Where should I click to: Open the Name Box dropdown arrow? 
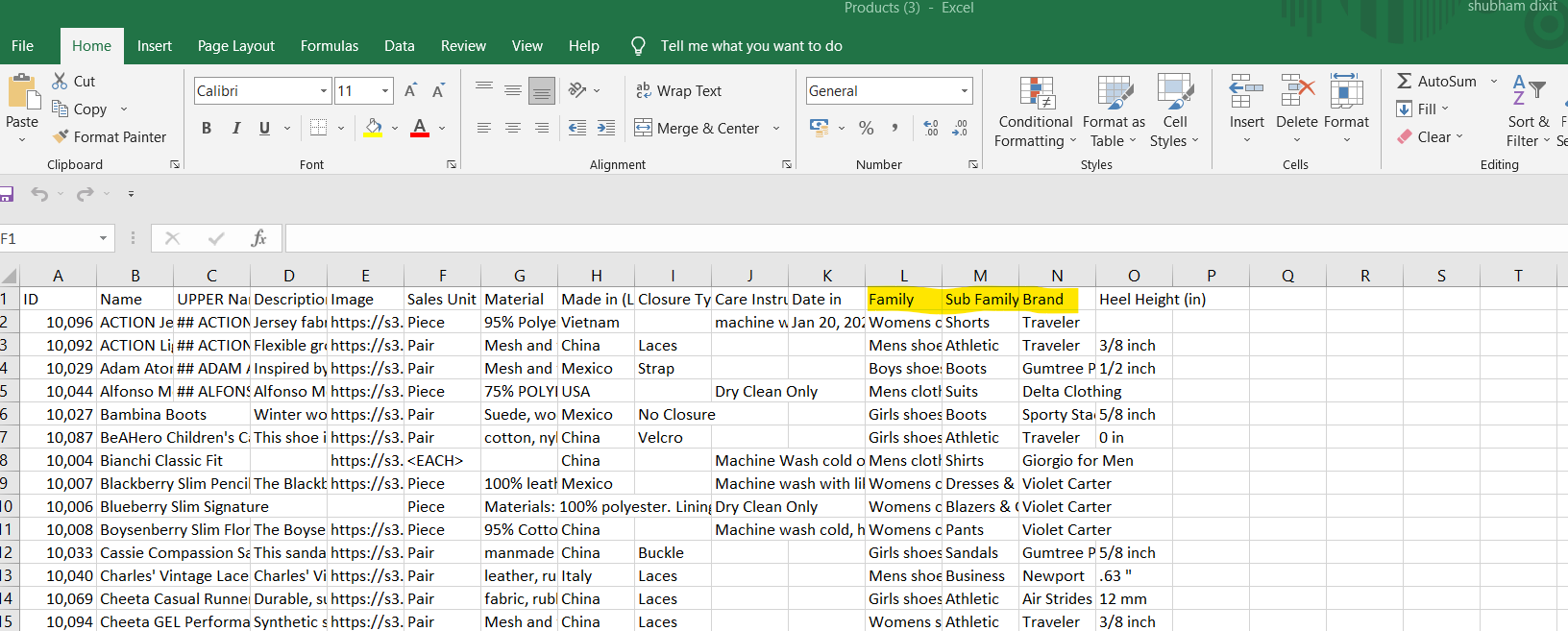tap(103, 238)
